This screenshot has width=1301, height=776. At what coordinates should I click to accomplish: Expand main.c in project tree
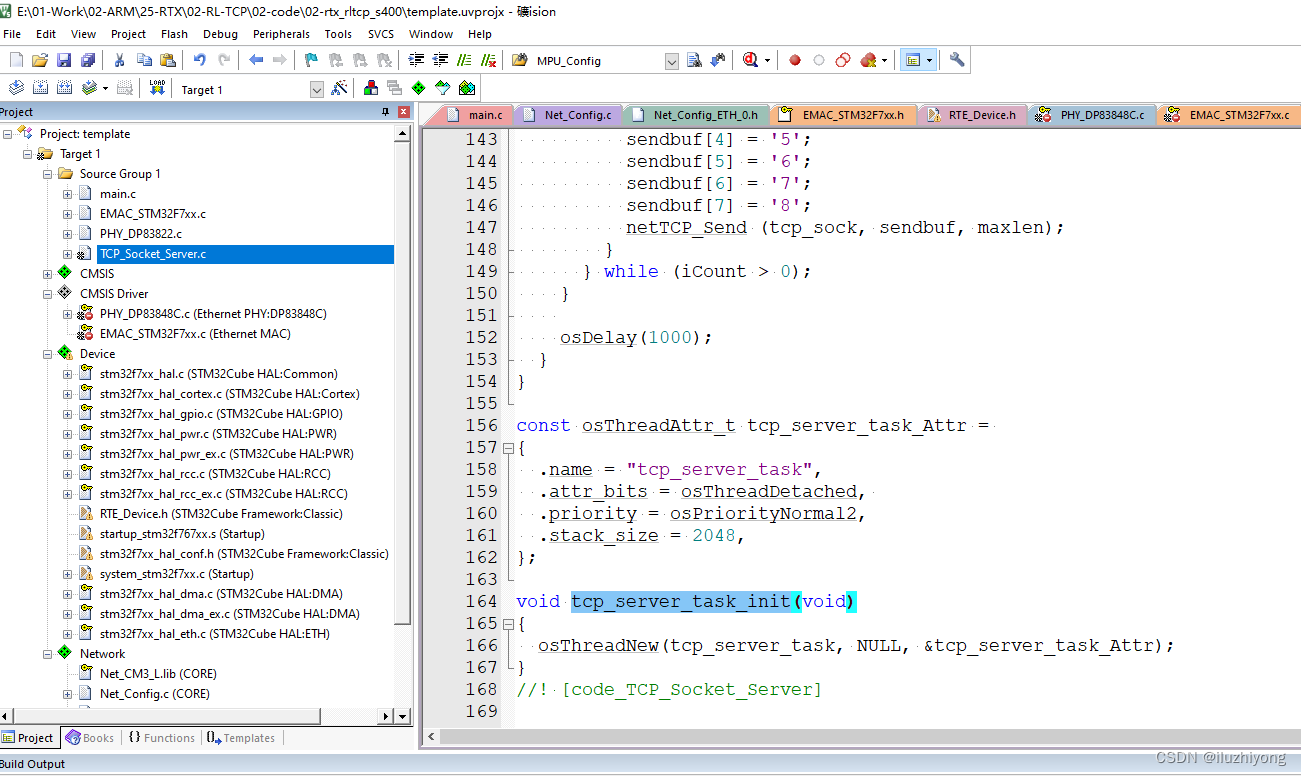(67, 194)
